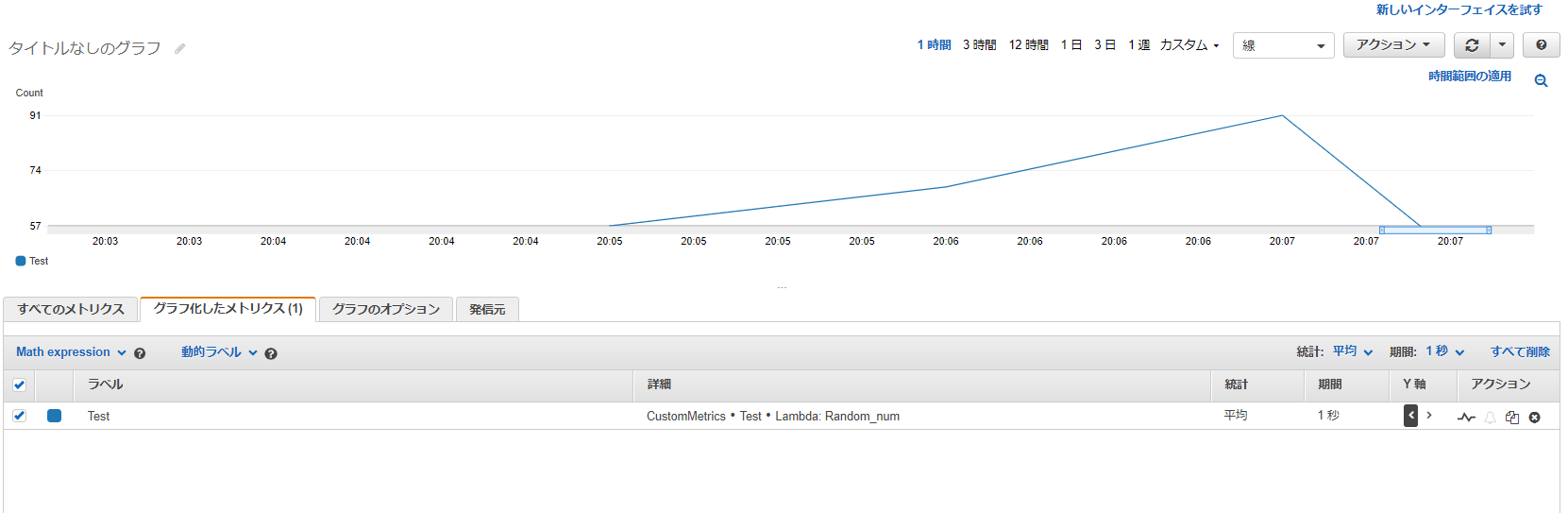Expand the Math expression dropdown
Viewport: 1568px width, 513px height.
tap(71, 352)
